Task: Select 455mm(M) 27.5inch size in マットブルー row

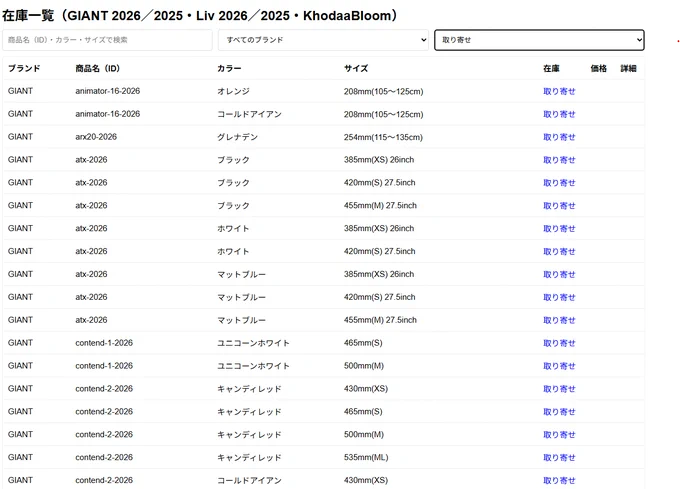Action: (380, 320)
